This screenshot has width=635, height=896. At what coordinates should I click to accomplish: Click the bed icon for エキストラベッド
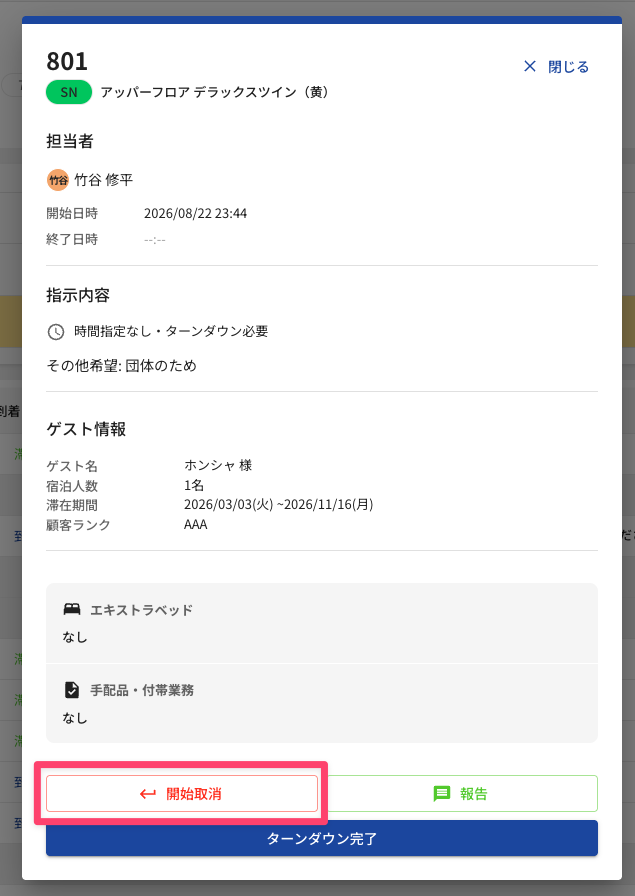72,609
